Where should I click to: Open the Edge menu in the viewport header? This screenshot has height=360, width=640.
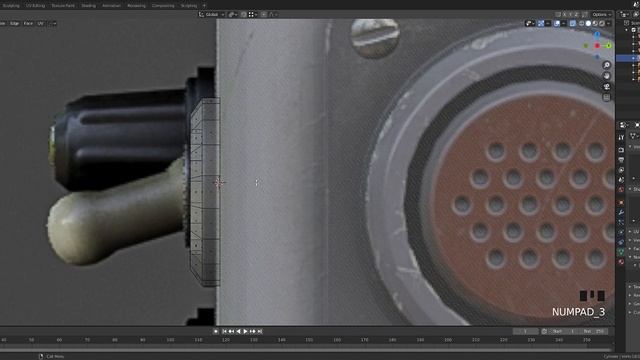15,23
